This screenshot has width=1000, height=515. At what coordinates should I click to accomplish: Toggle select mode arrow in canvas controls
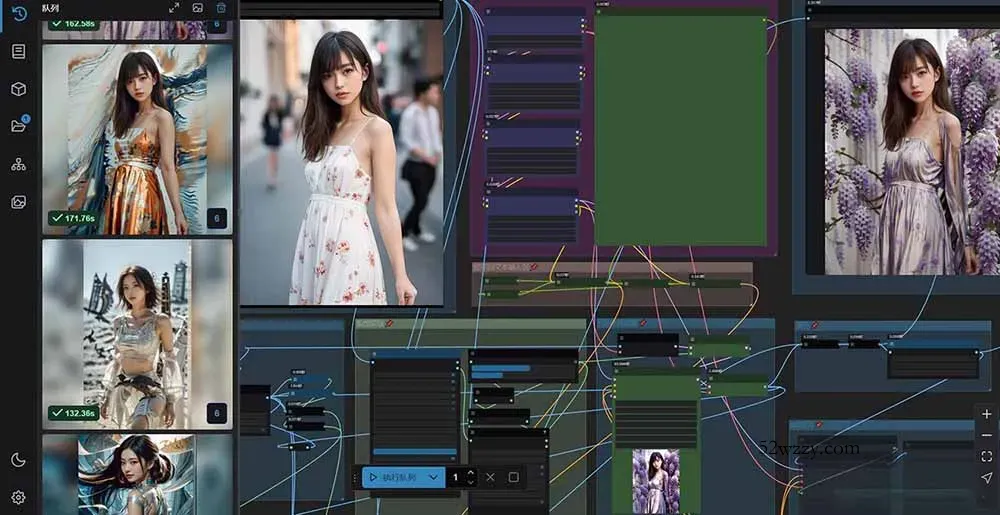pos(986,479)
